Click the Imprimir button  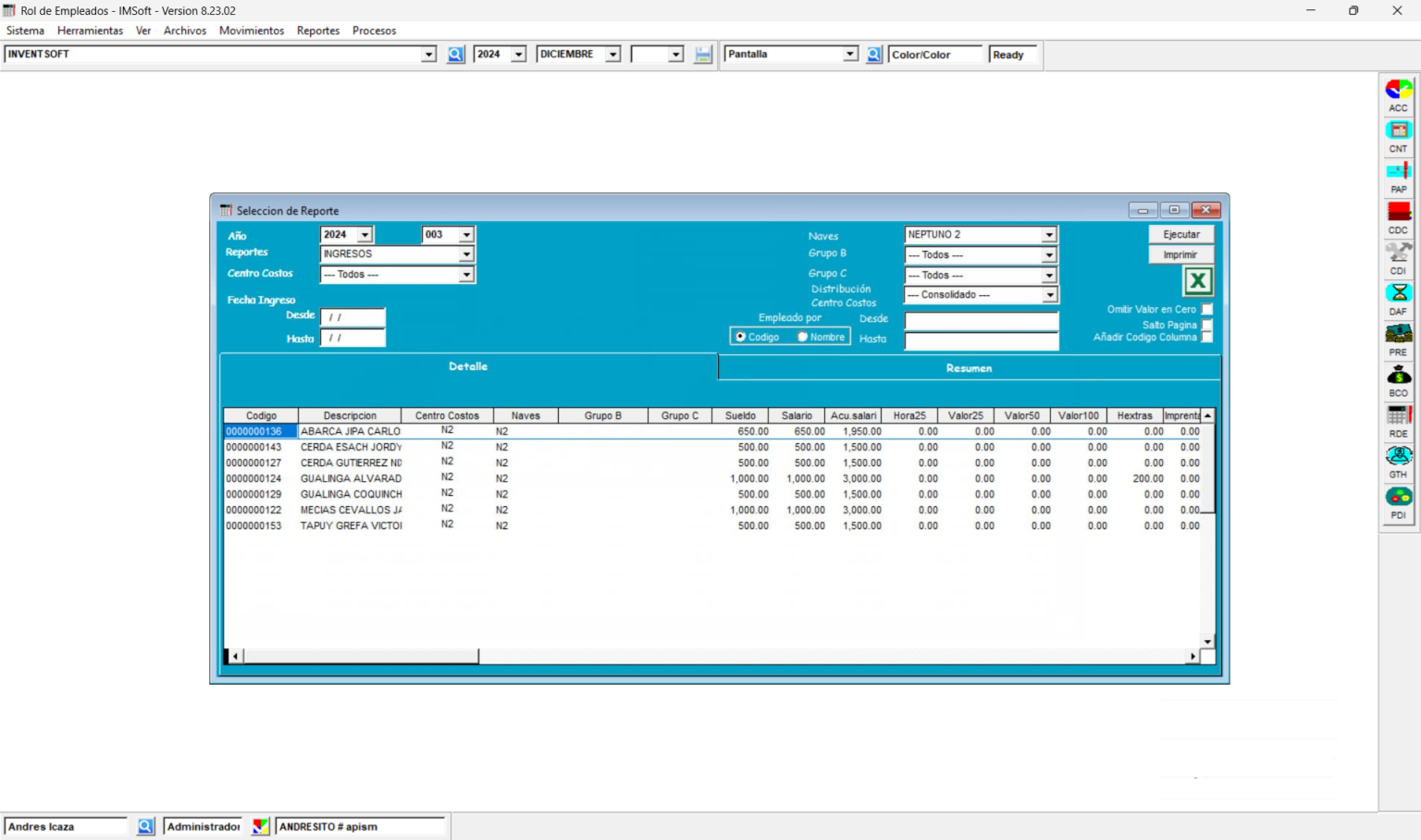point(1181,254)
